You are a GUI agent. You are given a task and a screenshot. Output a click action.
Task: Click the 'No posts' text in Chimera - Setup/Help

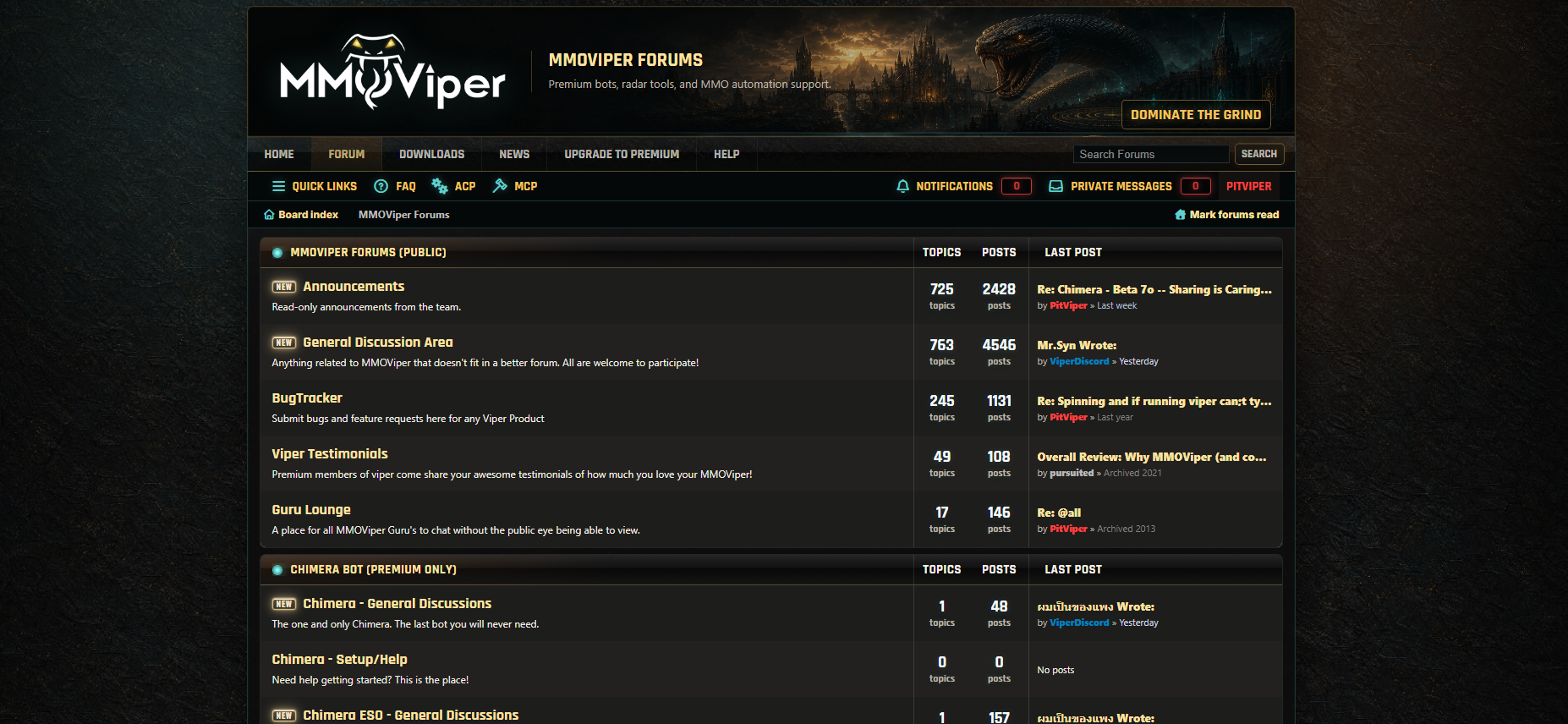pos(1055,670)
